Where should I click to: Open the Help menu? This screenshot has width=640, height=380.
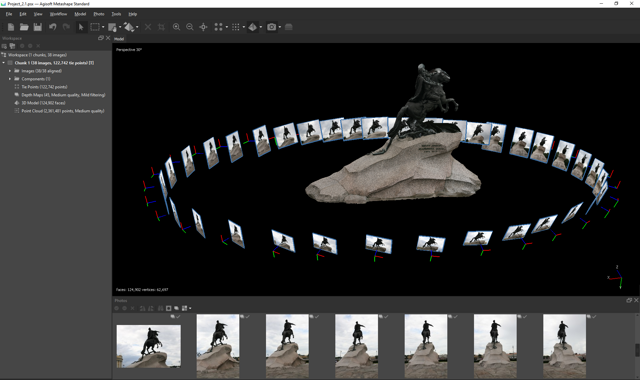coord(133,14)
